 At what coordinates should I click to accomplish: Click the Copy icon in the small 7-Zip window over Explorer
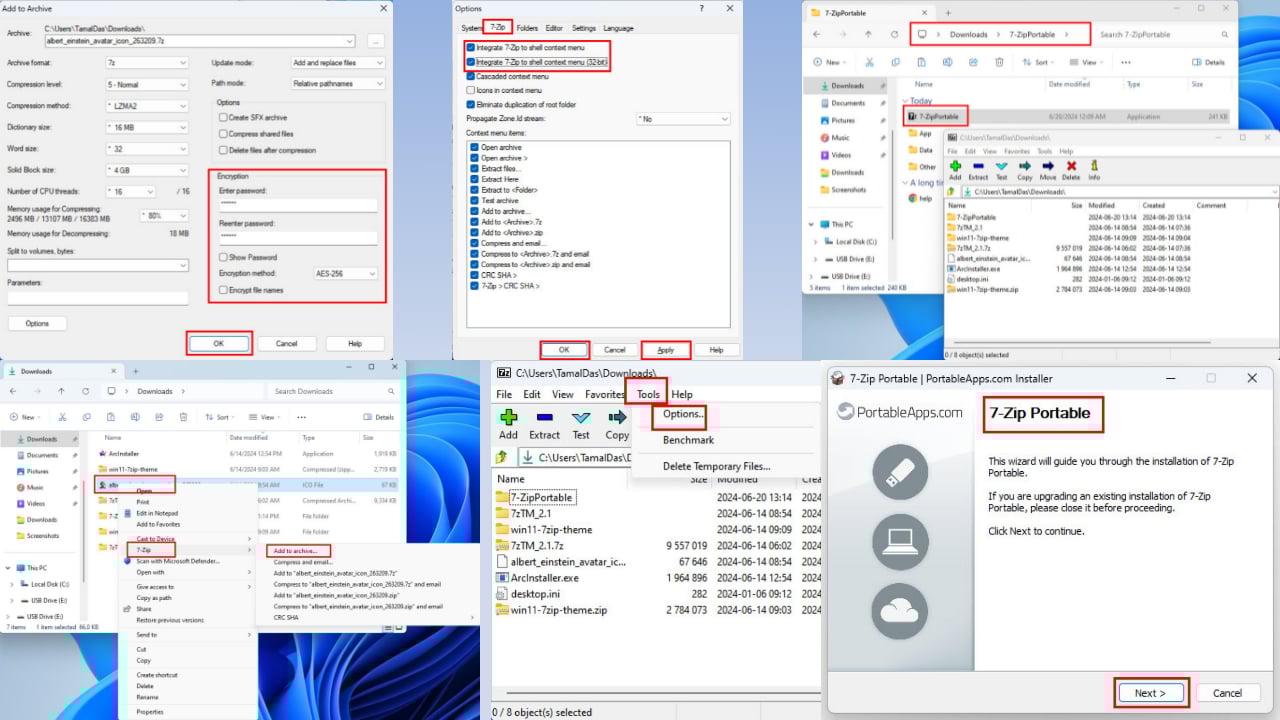(1025, 166)
